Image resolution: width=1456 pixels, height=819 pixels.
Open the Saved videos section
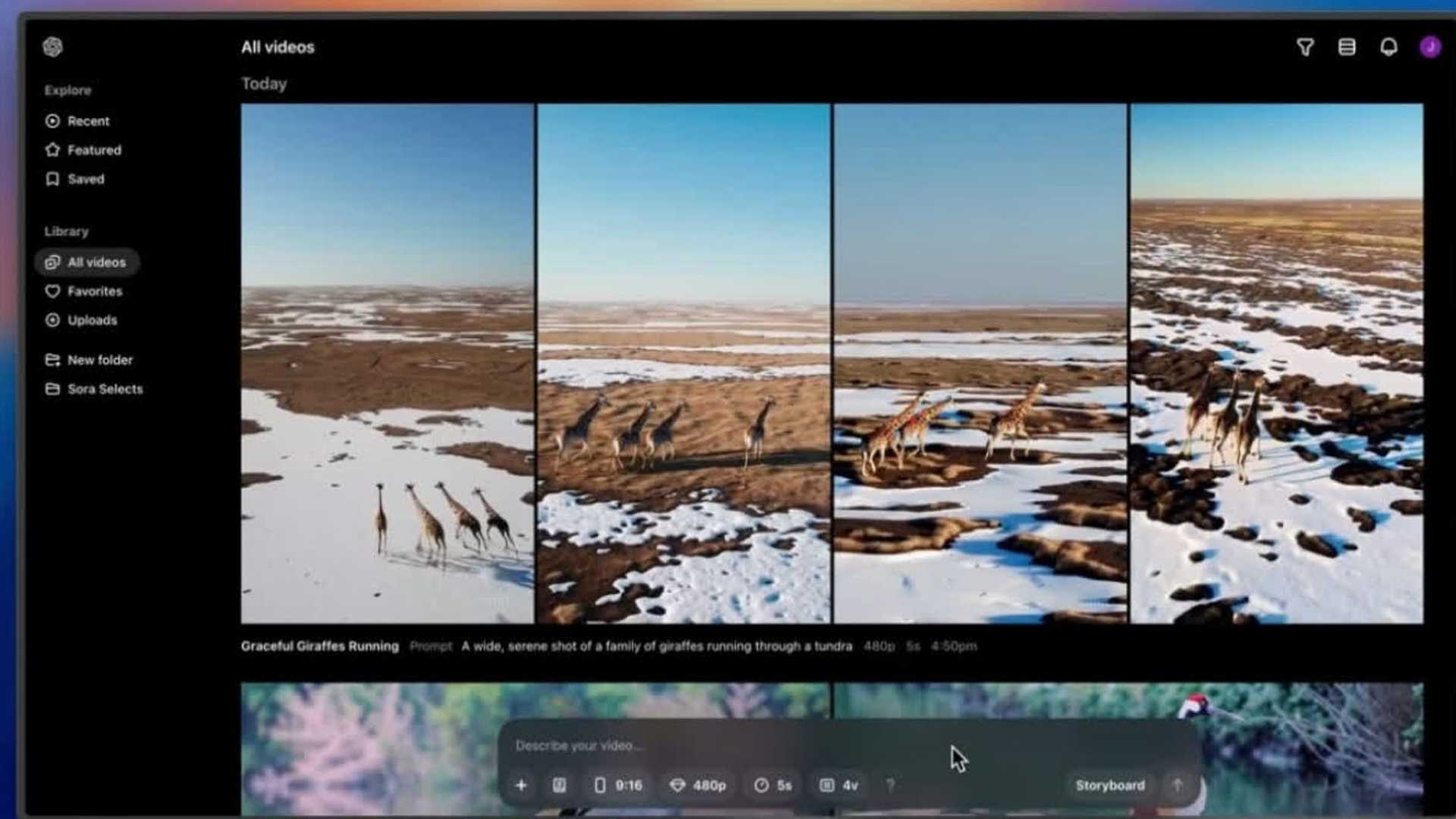click(x=86, y=179)
